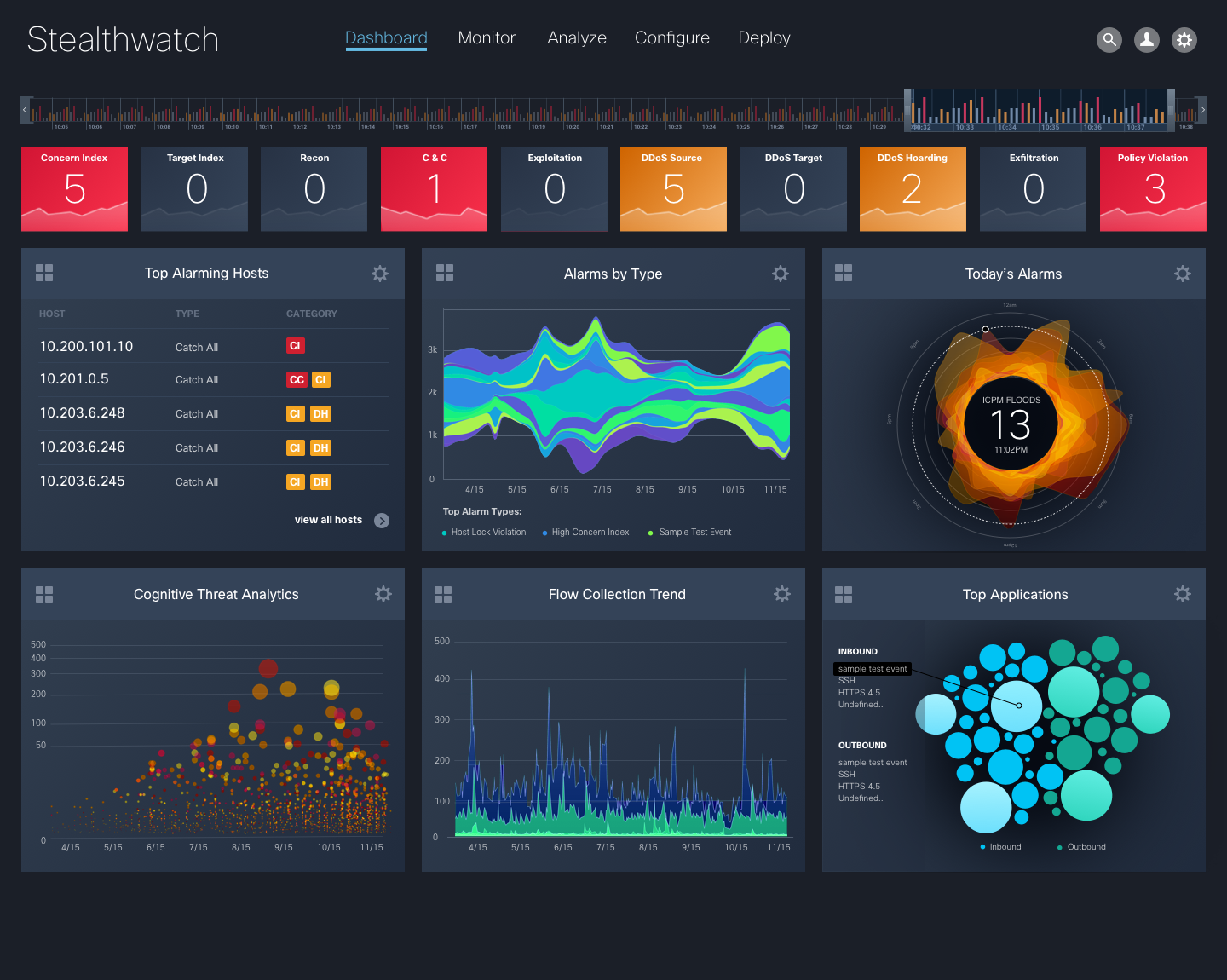This screenshot has width=1227, height=980.
Task: Toggle High Concern Index legend item
Action: 586,533
